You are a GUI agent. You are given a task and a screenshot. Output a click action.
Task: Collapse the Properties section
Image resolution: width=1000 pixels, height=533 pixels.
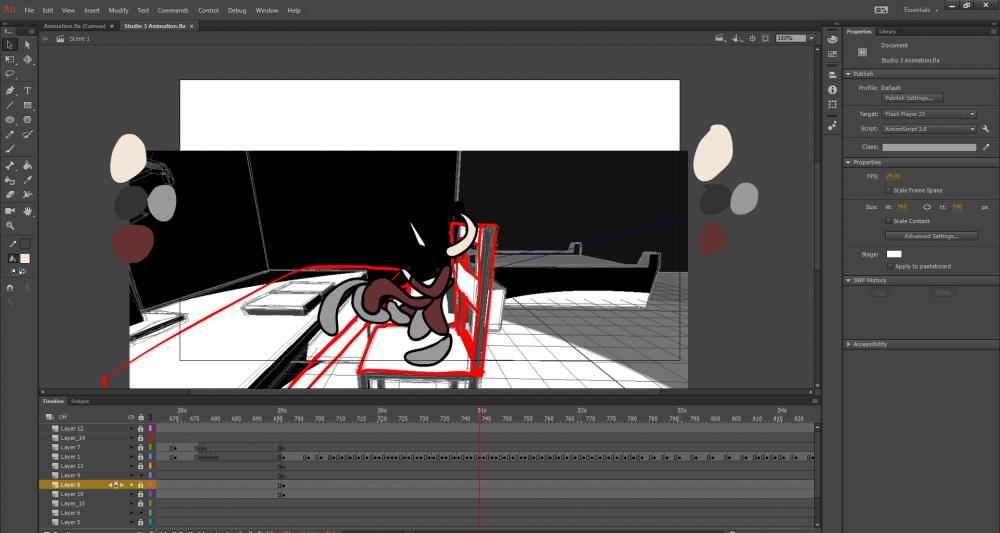[848, 163]
